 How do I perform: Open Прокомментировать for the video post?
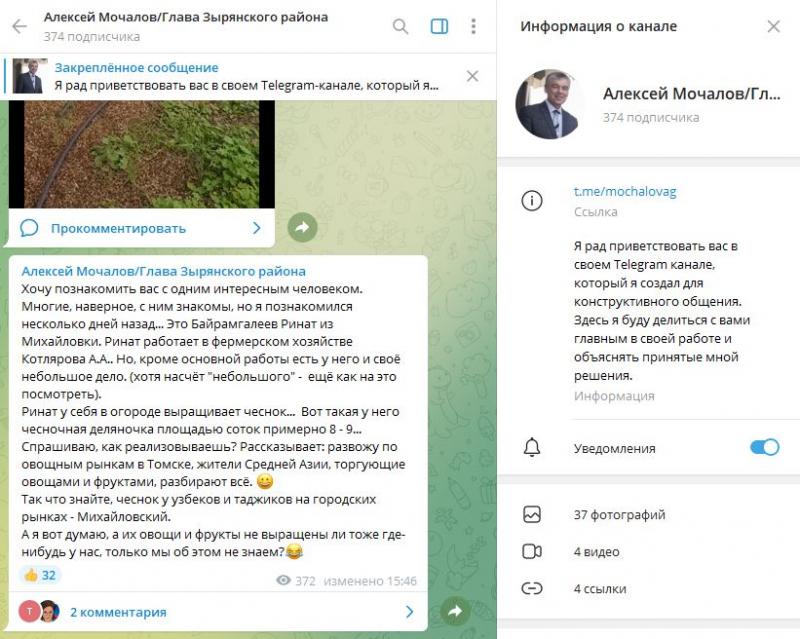pos(118,228)
